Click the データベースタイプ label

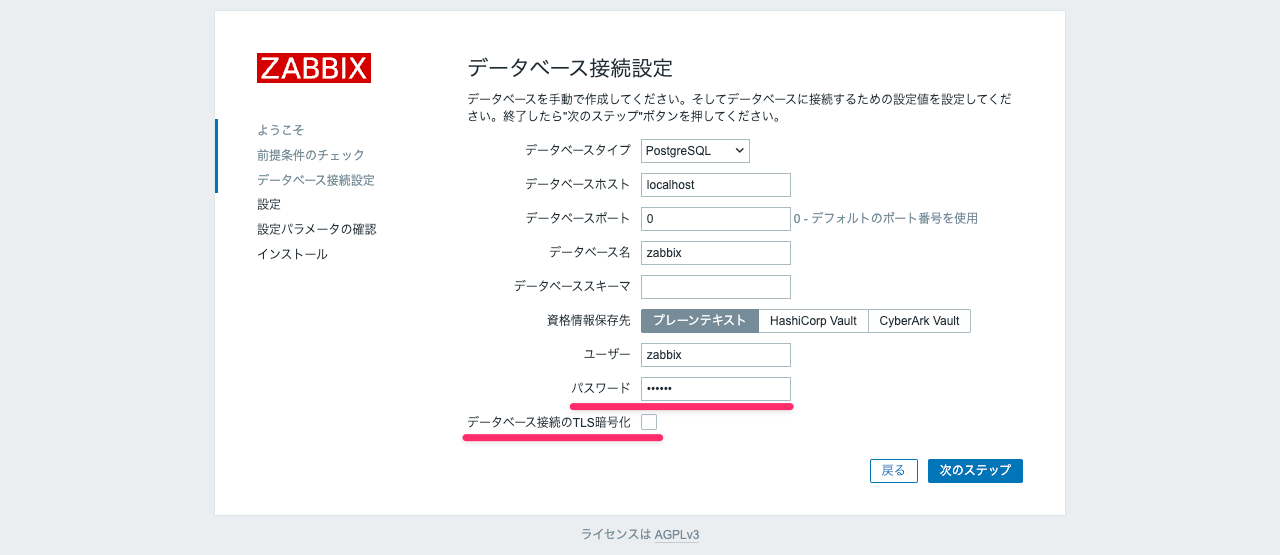pyautogui.click(x=578, y=150)
